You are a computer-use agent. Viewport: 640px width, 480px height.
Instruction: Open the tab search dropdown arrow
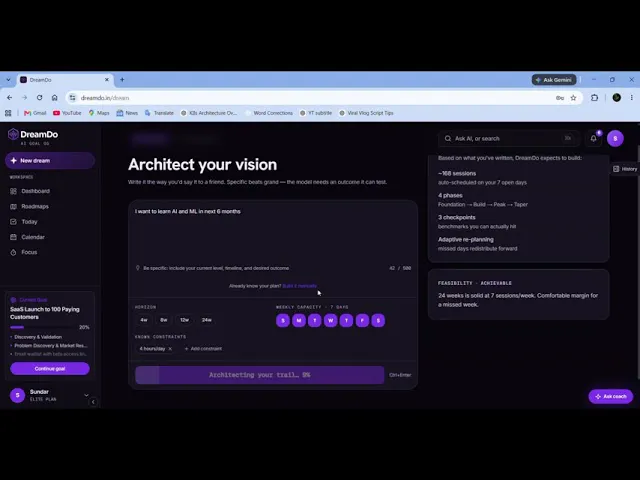pos(8,80)
